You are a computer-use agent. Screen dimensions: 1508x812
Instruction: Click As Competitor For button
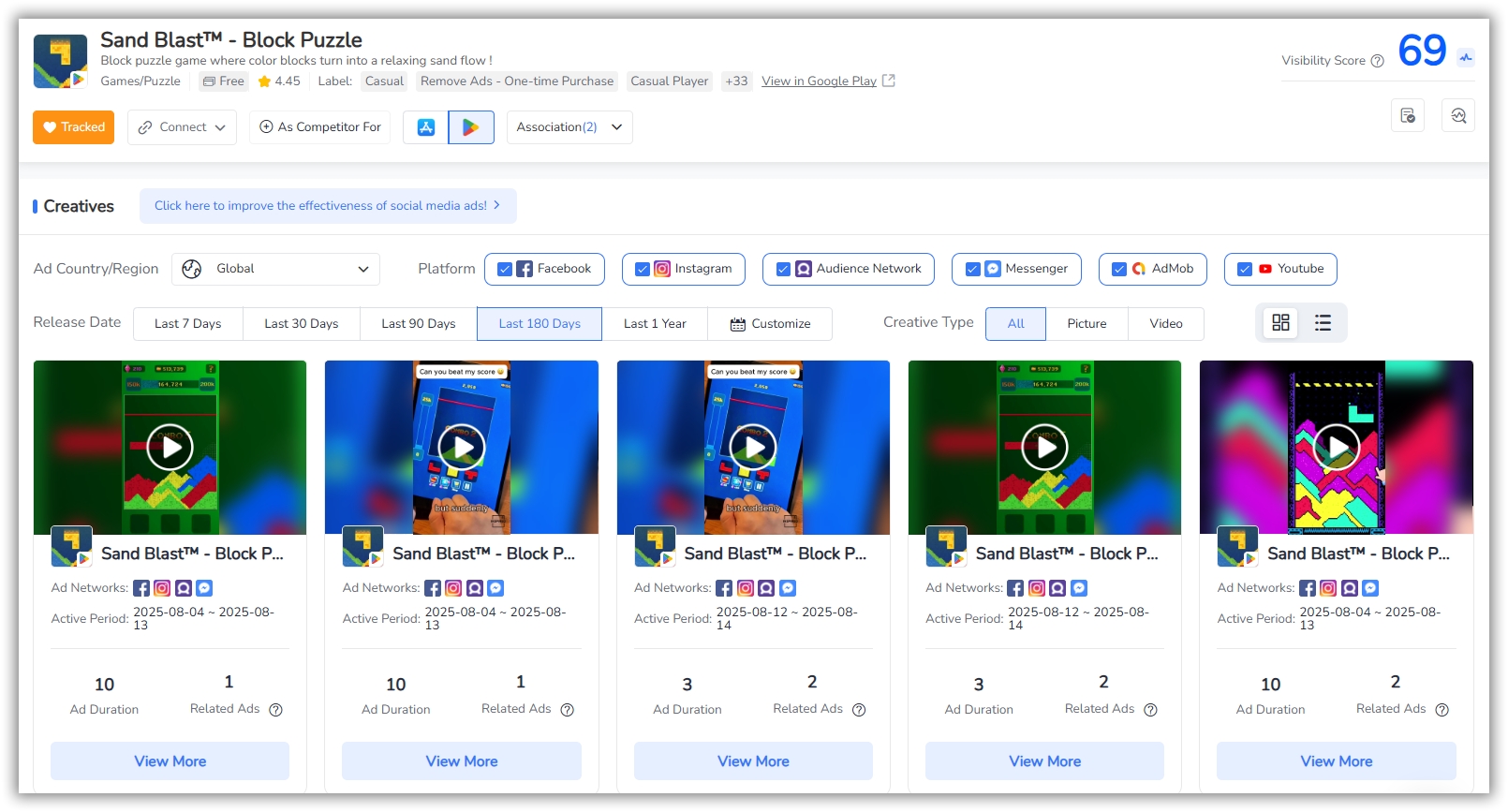coord(320,127)
